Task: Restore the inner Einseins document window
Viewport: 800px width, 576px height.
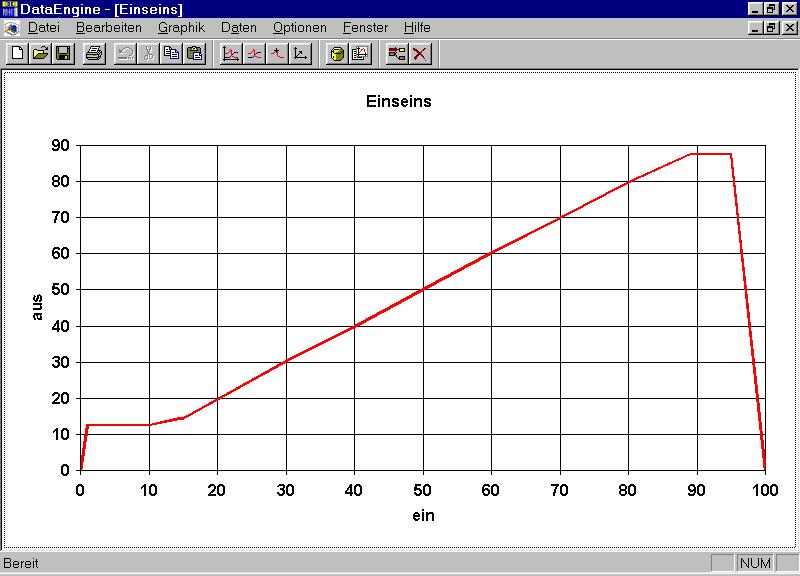Action: pos(771,28)
